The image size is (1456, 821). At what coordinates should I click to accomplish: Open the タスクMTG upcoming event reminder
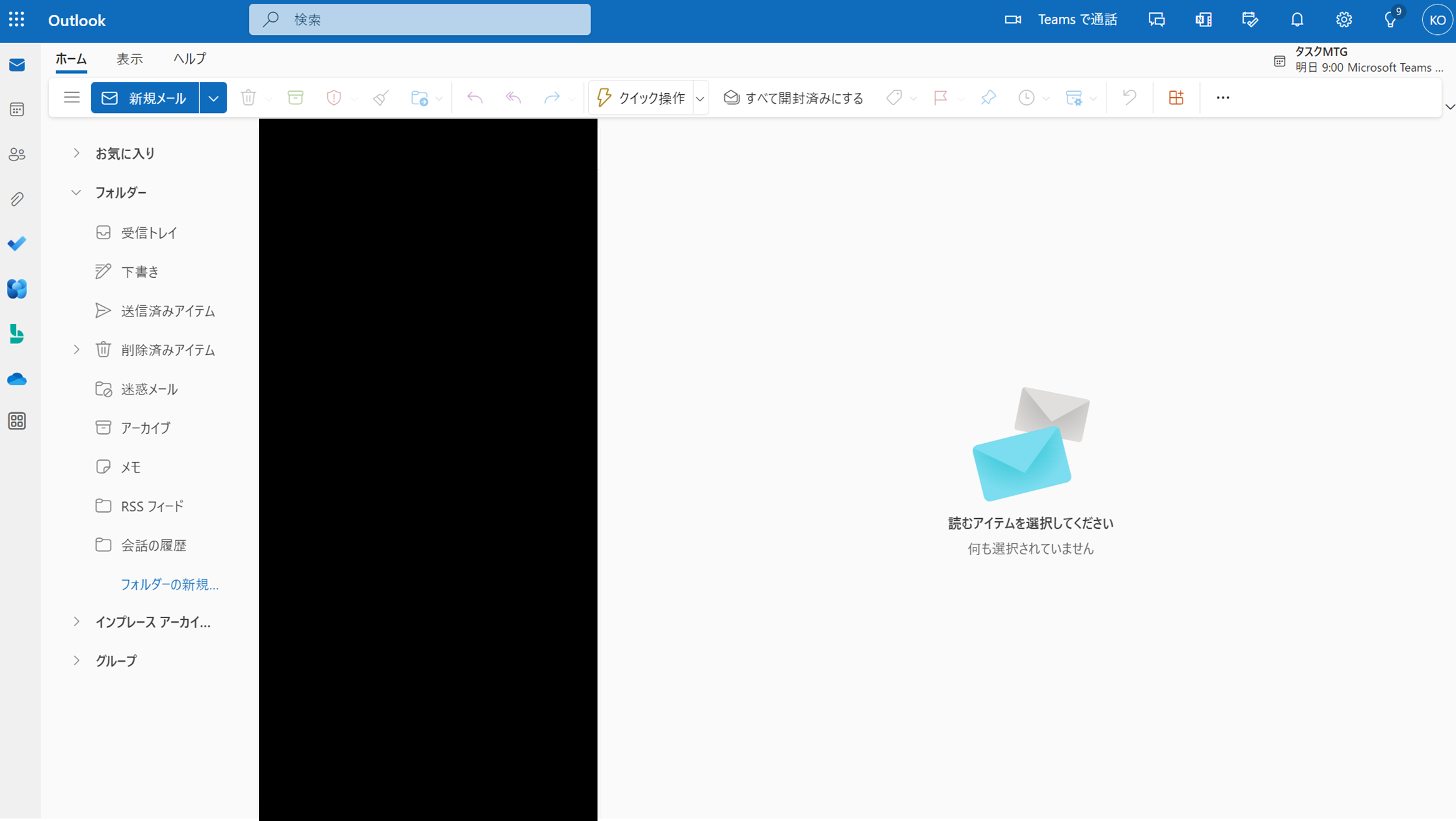pos(1359,60)
